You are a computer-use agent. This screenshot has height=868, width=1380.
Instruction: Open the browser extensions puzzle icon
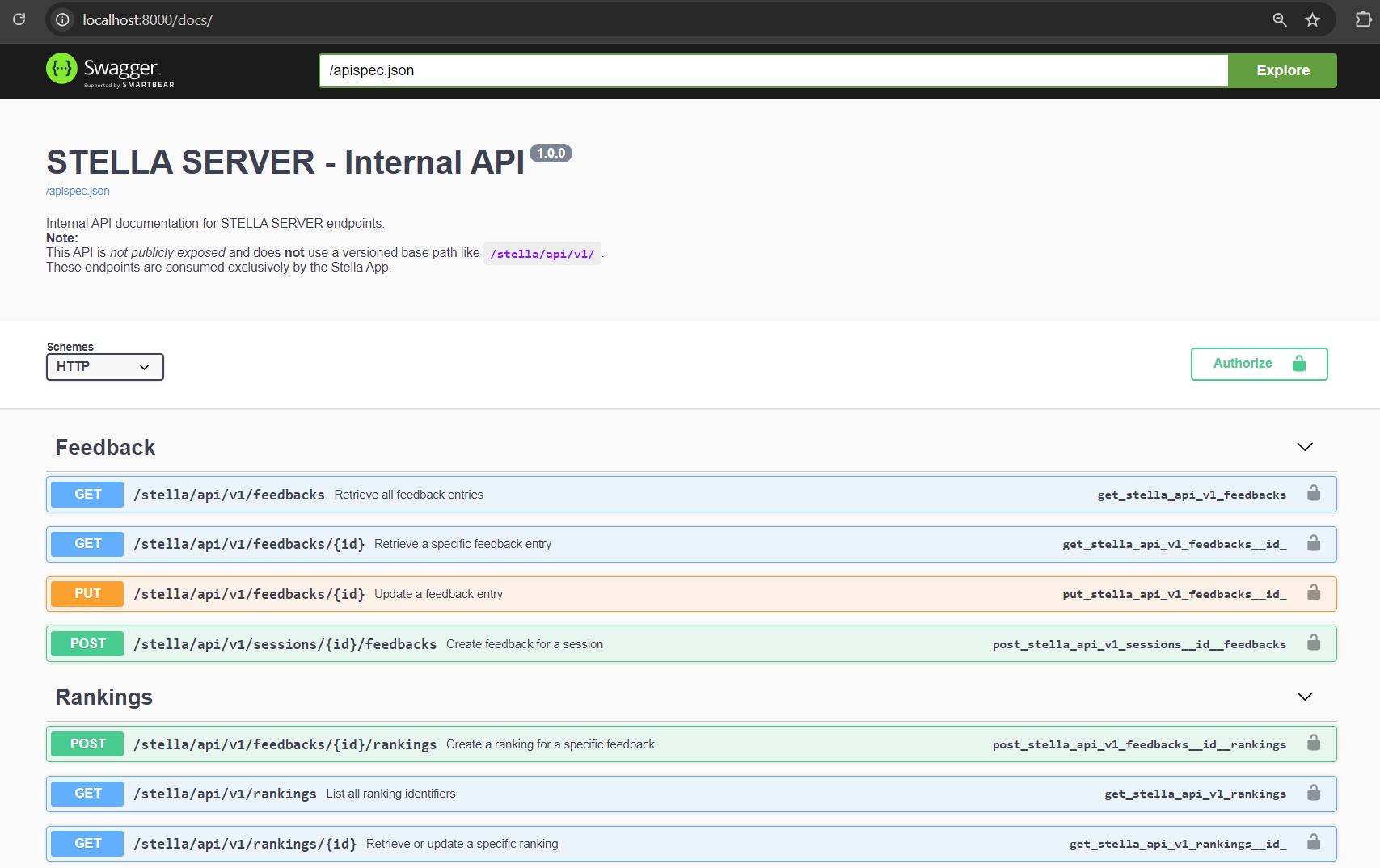[1363, 19]
